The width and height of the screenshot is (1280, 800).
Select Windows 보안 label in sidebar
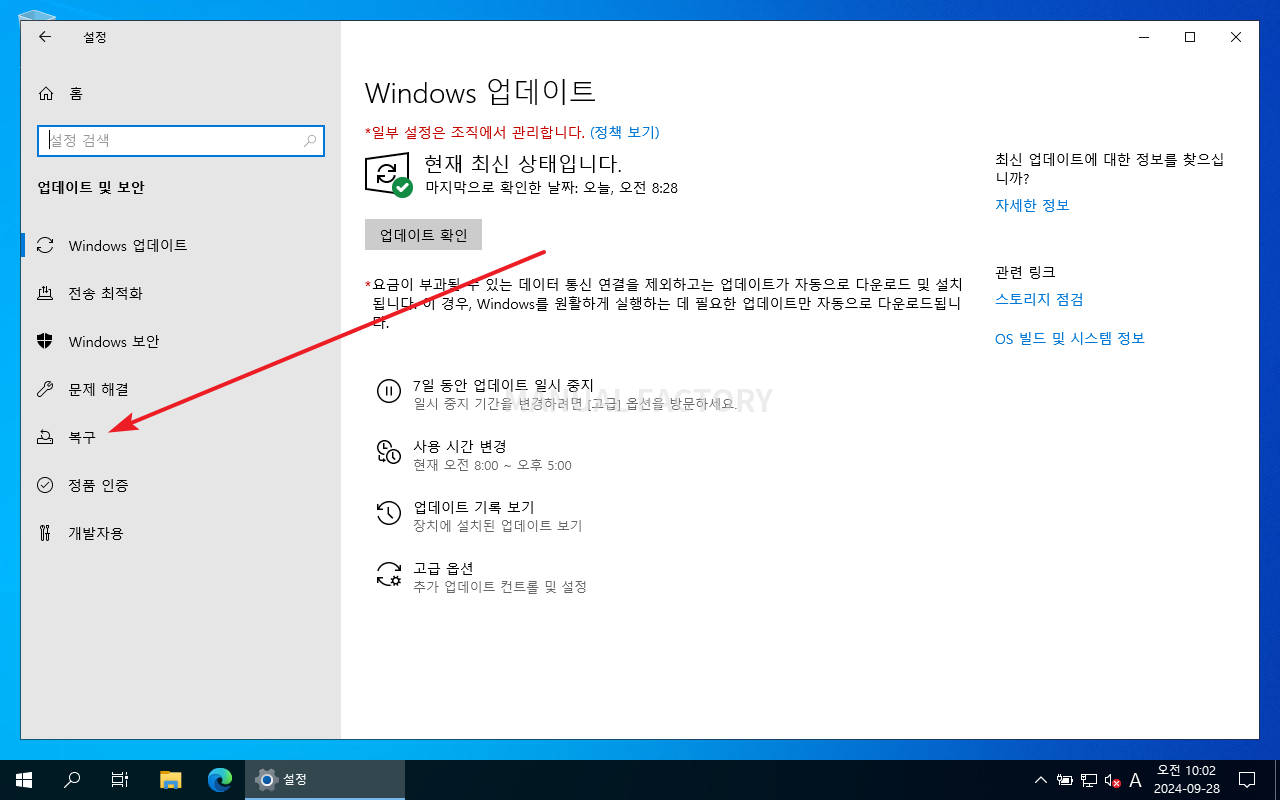114,341
